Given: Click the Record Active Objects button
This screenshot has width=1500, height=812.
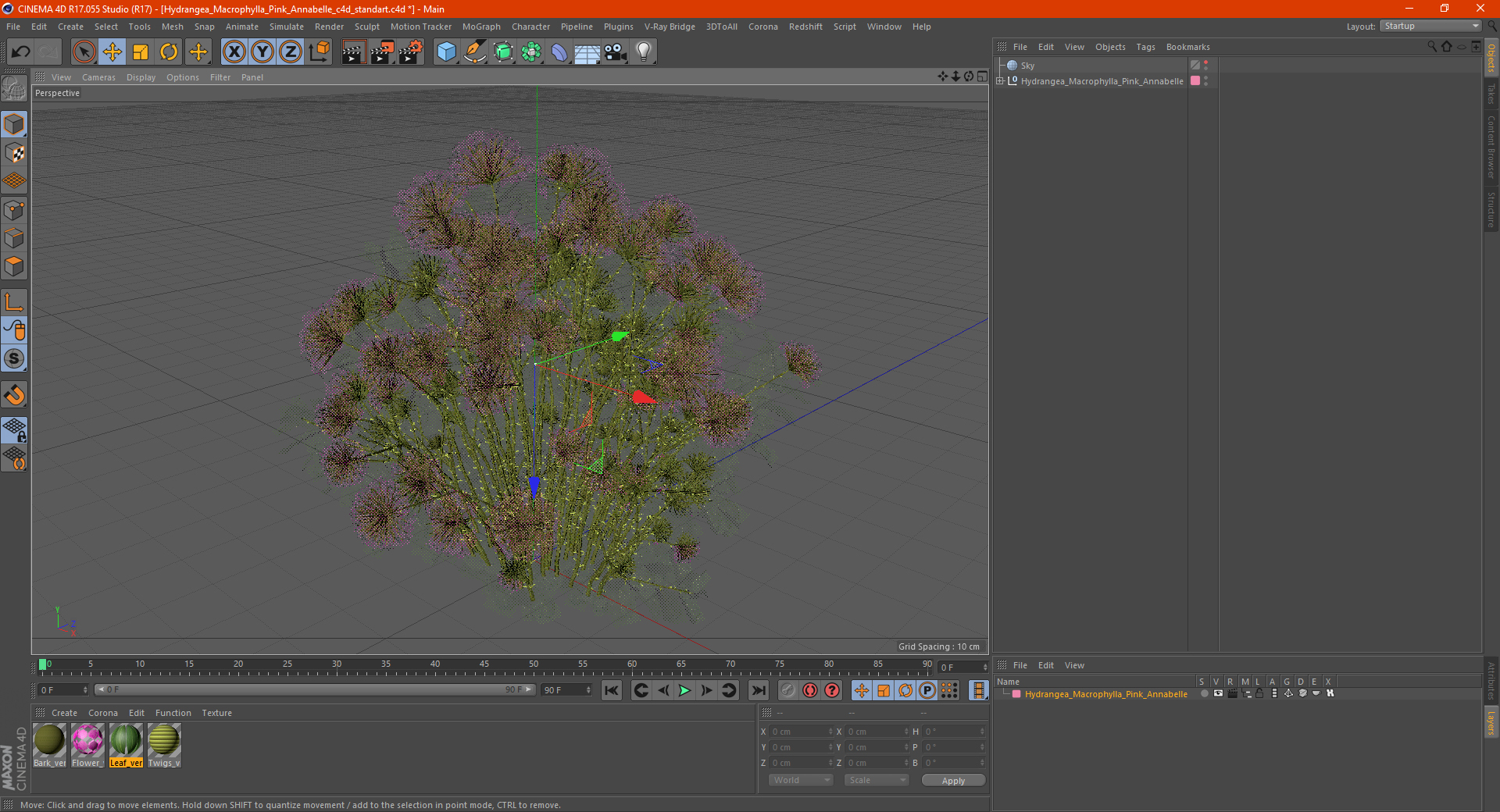Looking at the screenshot, I should coord(787,690).
